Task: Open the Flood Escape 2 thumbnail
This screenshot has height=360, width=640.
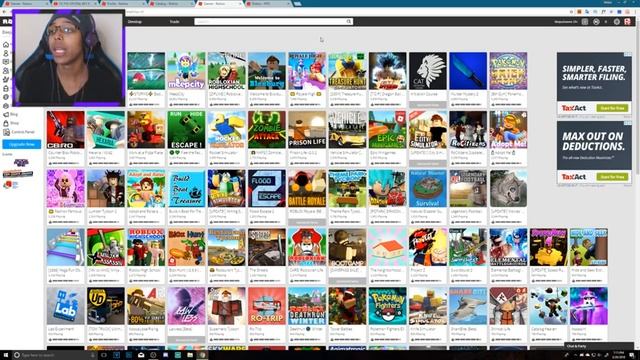Action: [267, 189]
